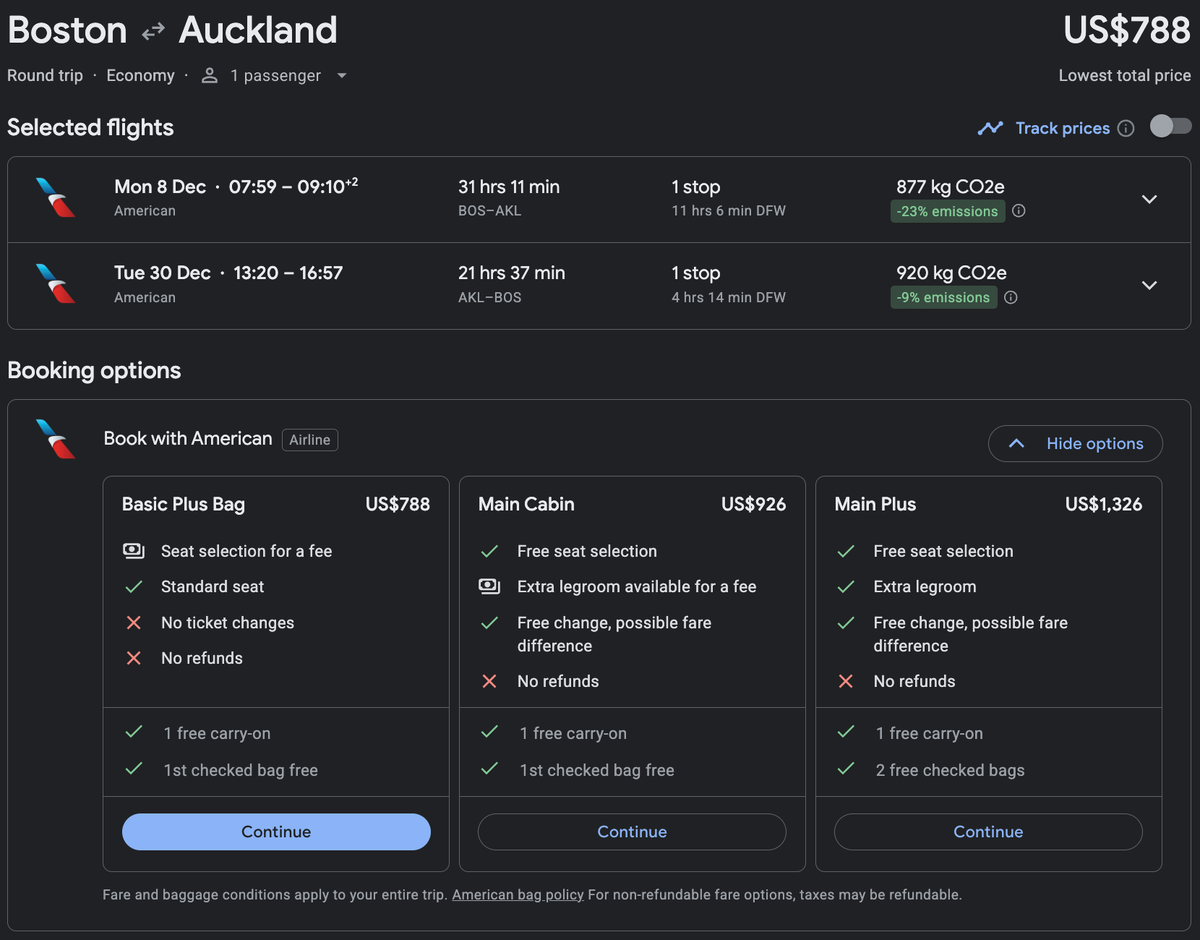Click the US$1,326 Main Plus price

1104,504
